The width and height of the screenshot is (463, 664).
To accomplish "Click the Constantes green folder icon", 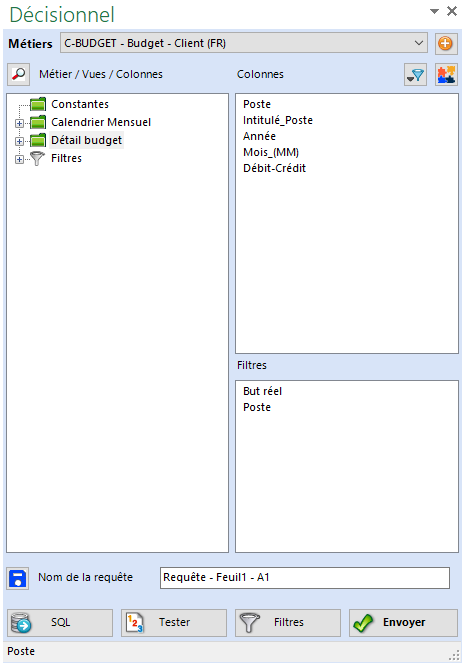I will point(38,104).
